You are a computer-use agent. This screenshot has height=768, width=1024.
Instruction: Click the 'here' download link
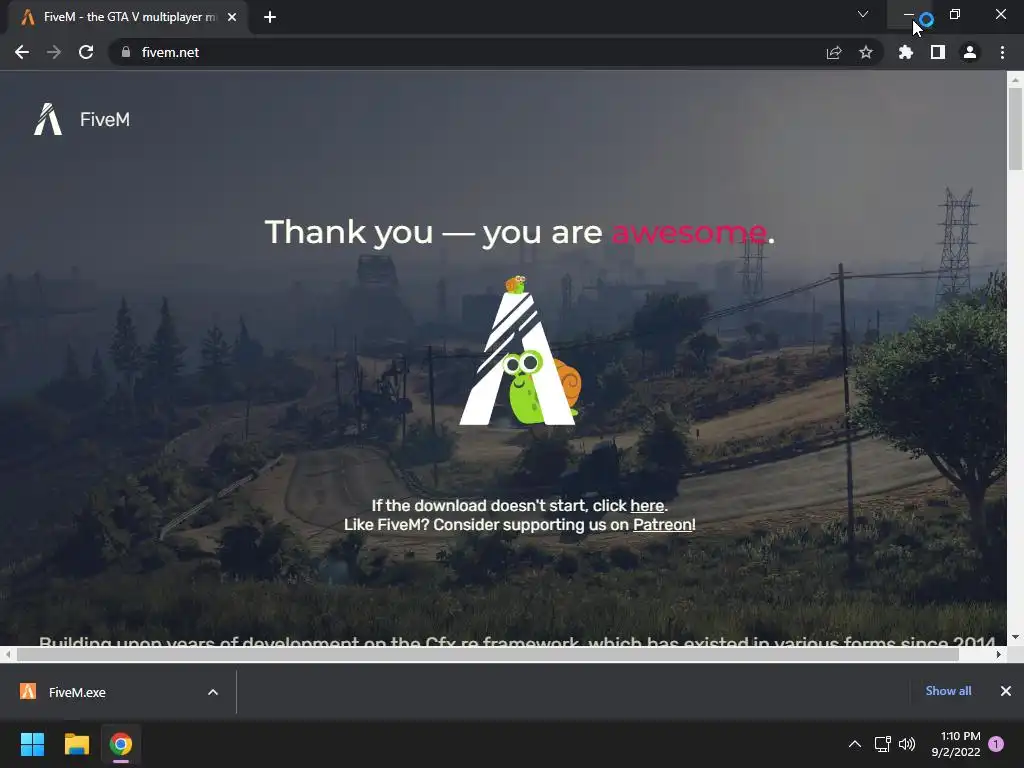tap(647, 505)
